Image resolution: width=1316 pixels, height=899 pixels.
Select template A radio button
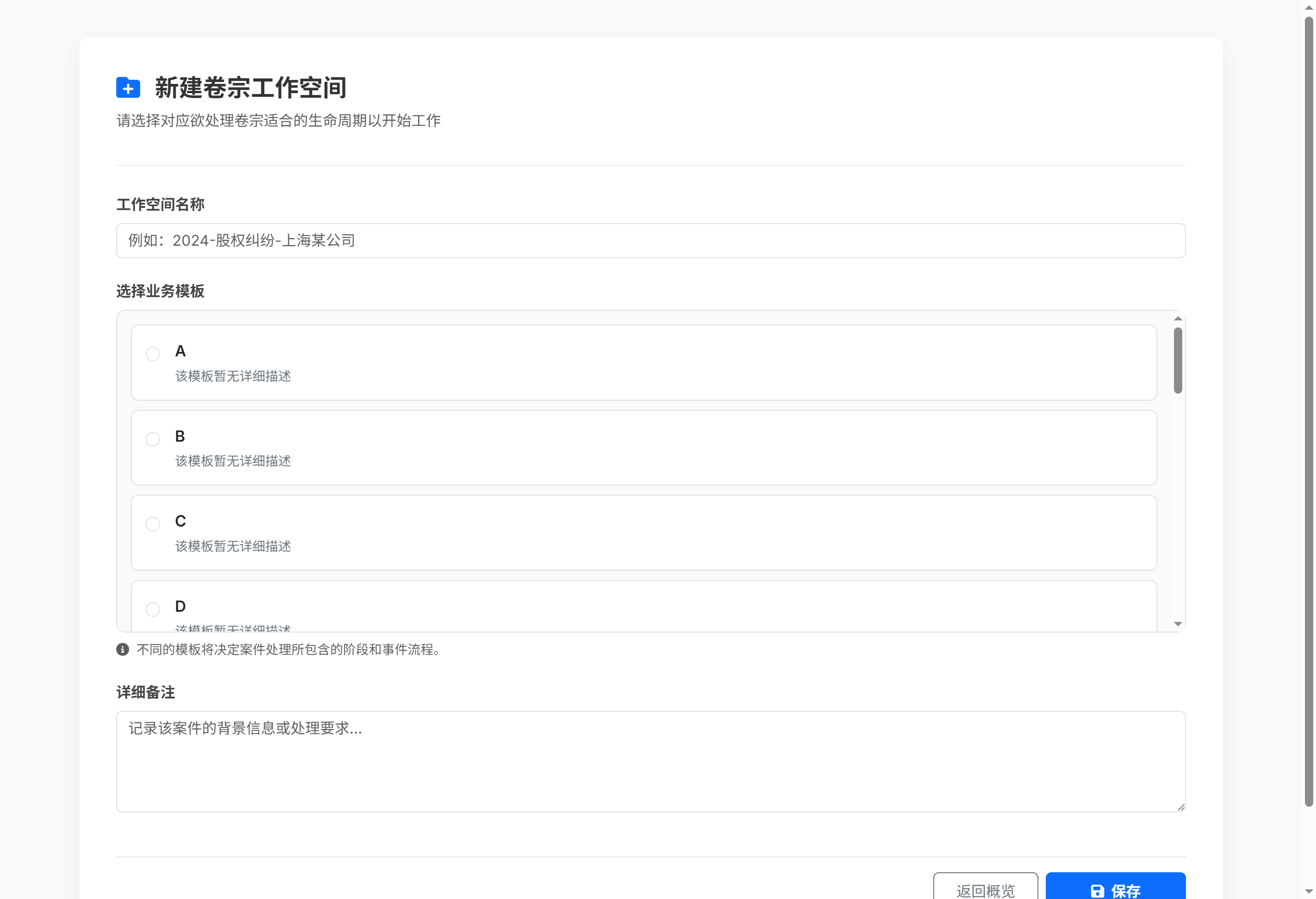click(x=153, y=354)
